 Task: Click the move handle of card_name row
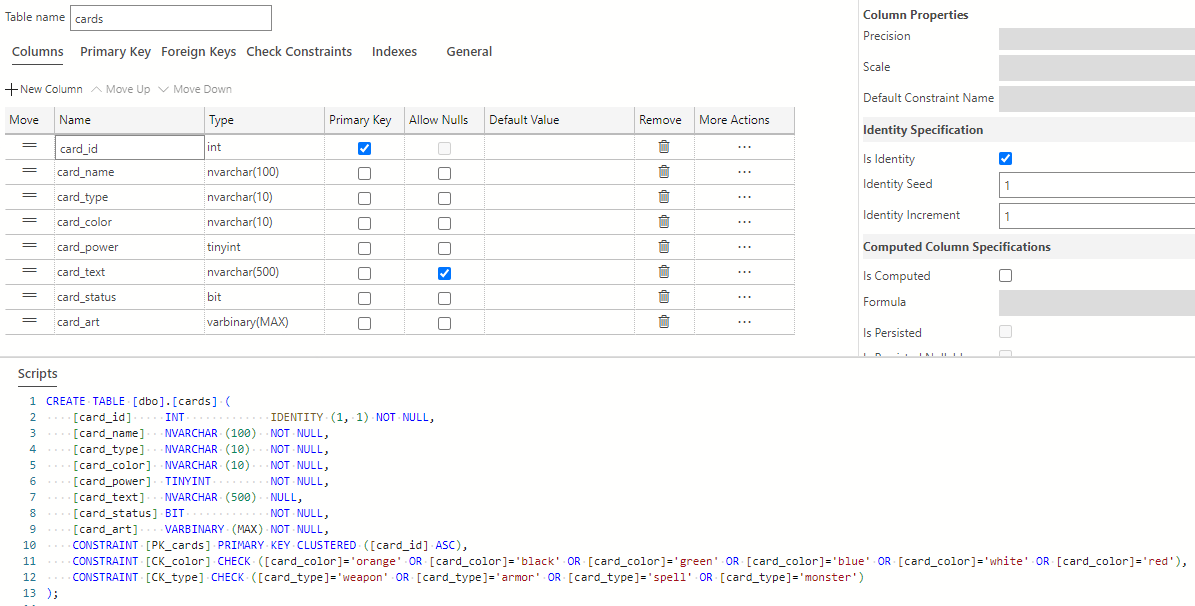click(30, 171)
